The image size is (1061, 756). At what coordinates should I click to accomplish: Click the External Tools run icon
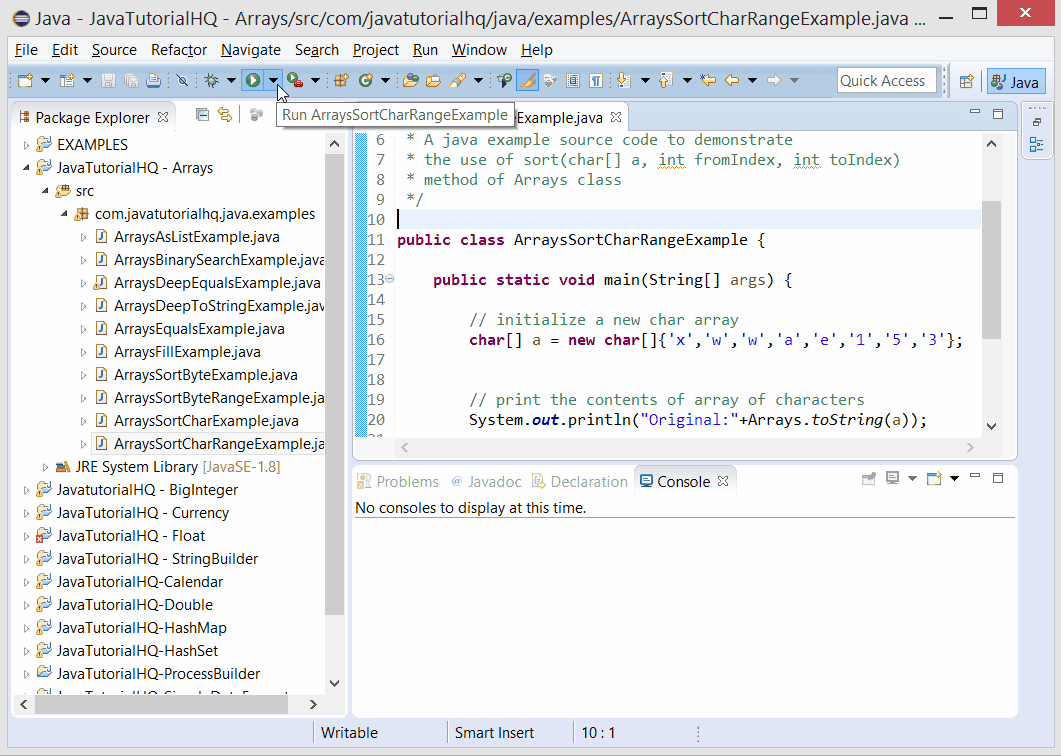click(294, 81)
